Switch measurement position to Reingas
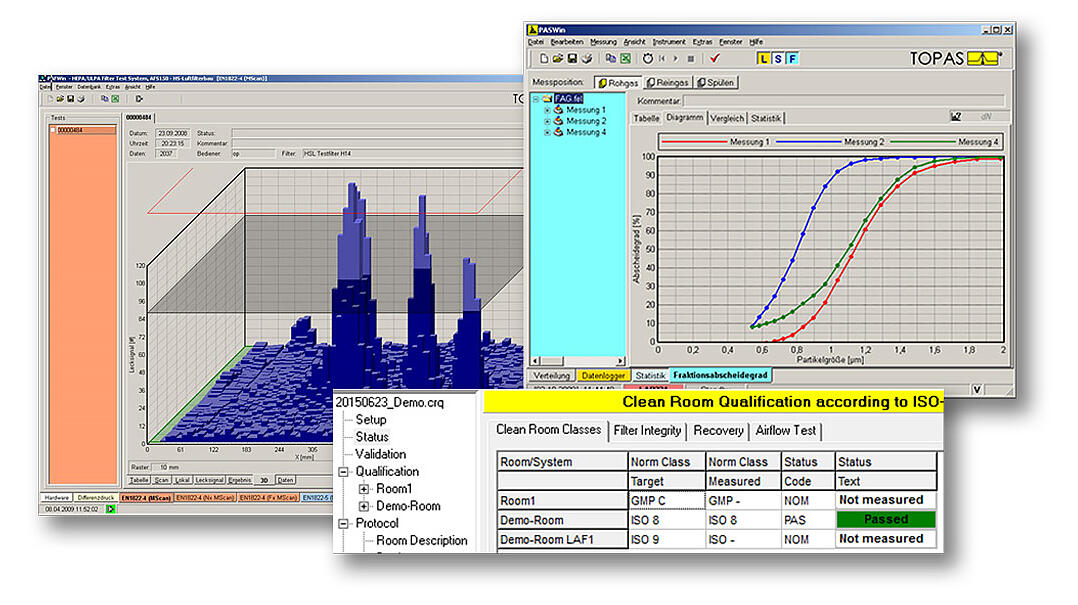 pyautogui.click(x=667, y=82)
